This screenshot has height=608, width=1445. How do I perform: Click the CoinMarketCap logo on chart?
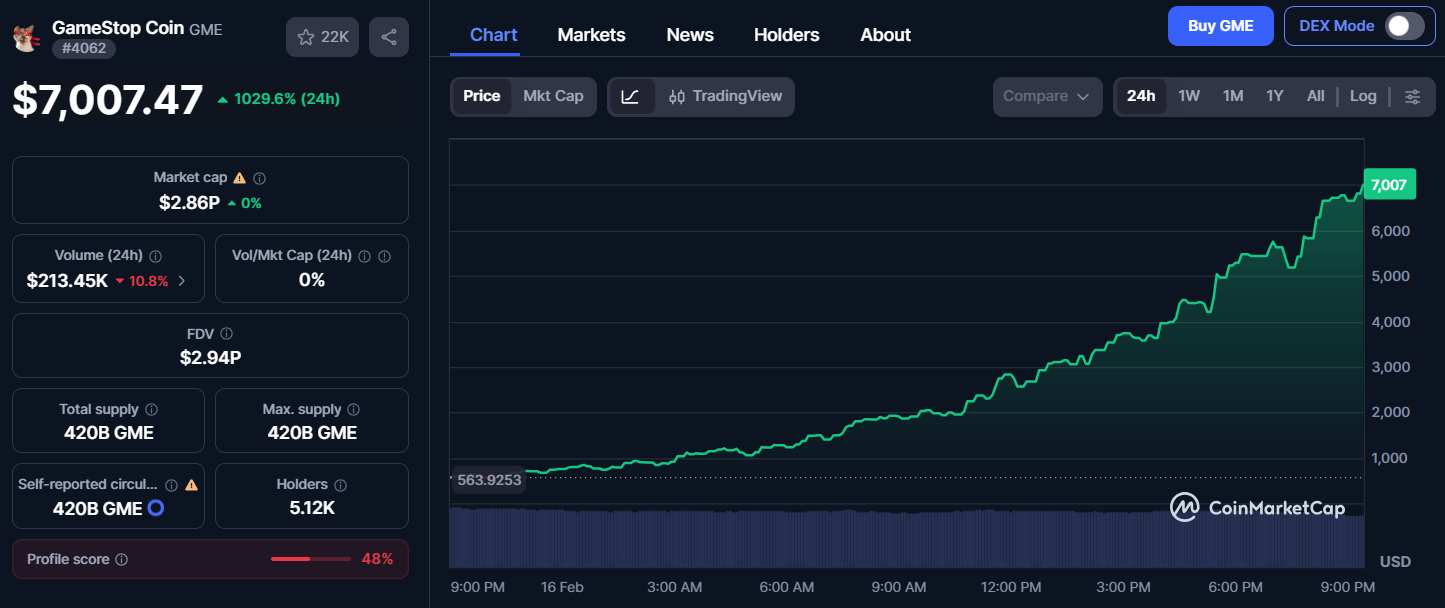click(x=1257, y=508)
